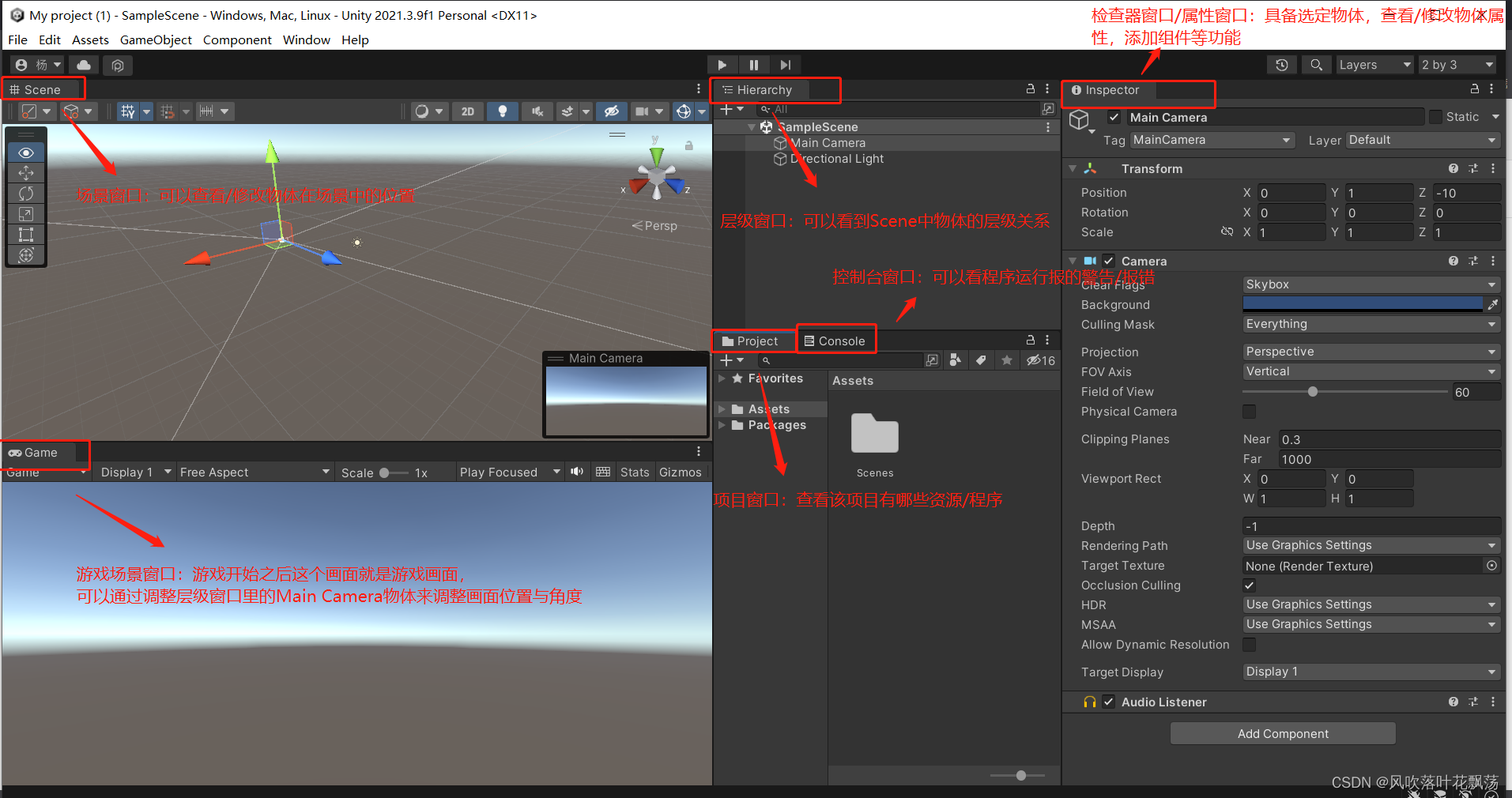
Task: Lock the Inspector panel
Action: point(1474,88)
